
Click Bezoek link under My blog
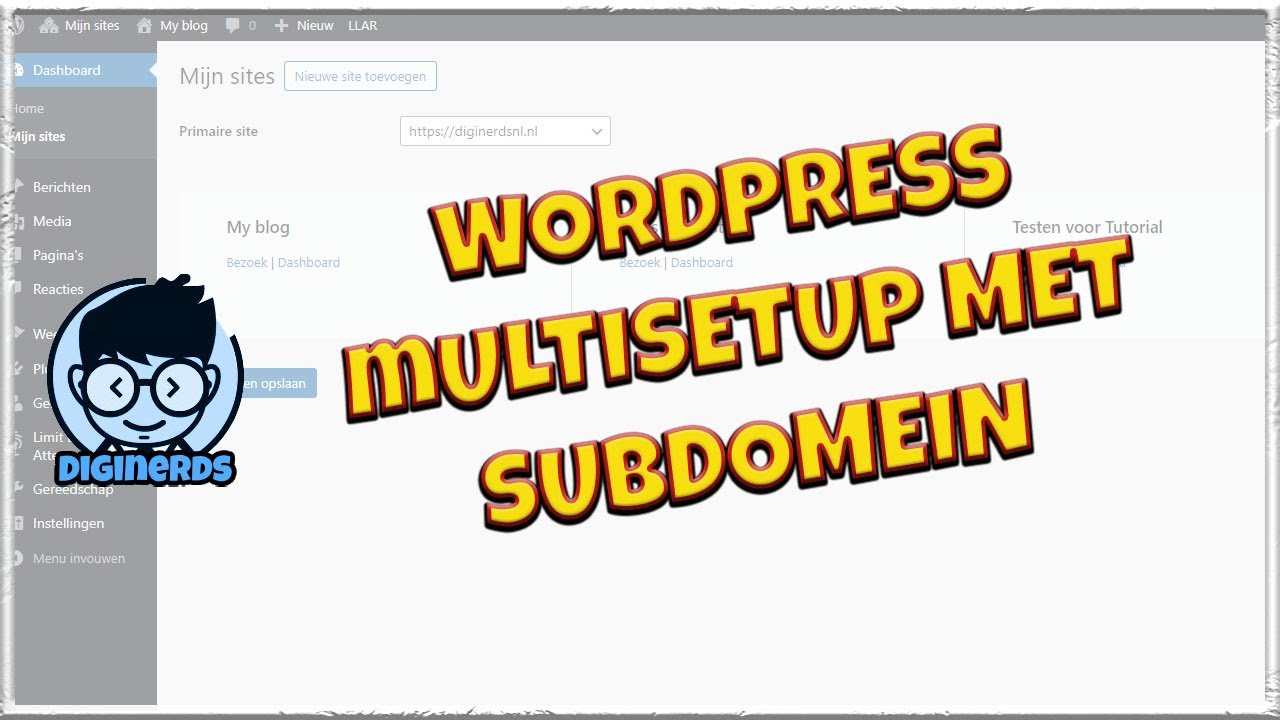tap(247, 262)
